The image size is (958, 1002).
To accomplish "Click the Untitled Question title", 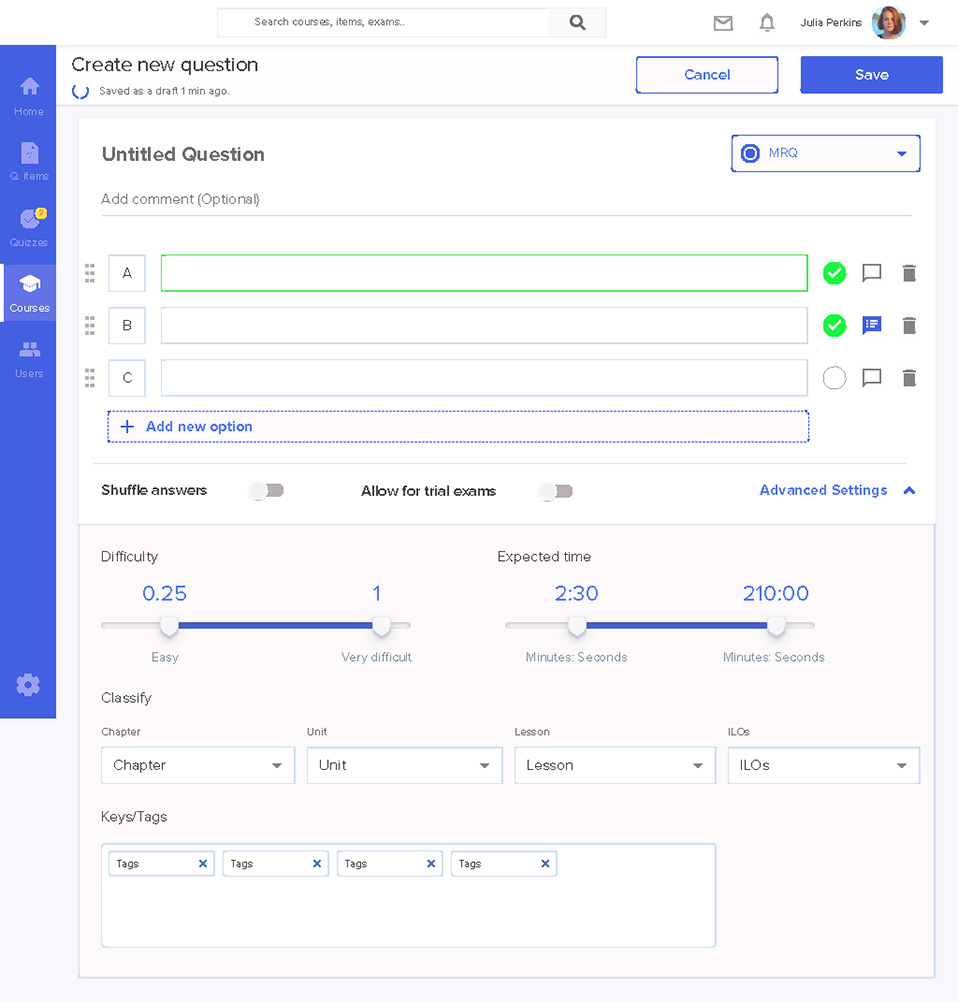I will coord(183,155).
